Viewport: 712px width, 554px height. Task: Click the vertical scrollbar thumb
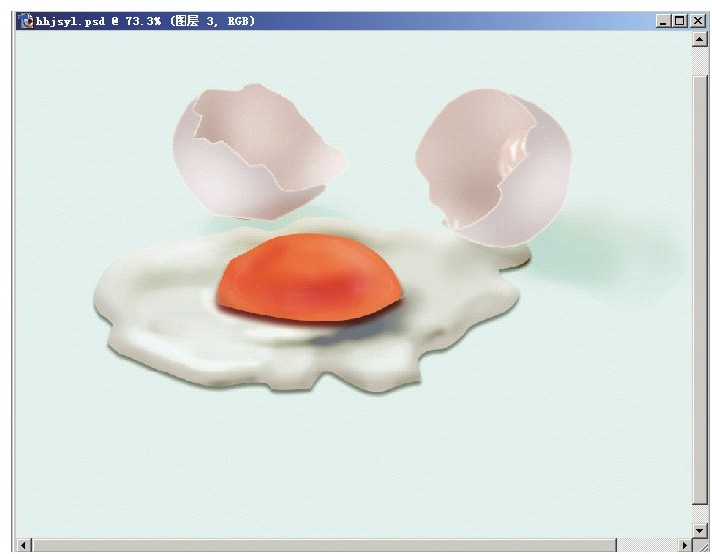(x=699, y=290)
